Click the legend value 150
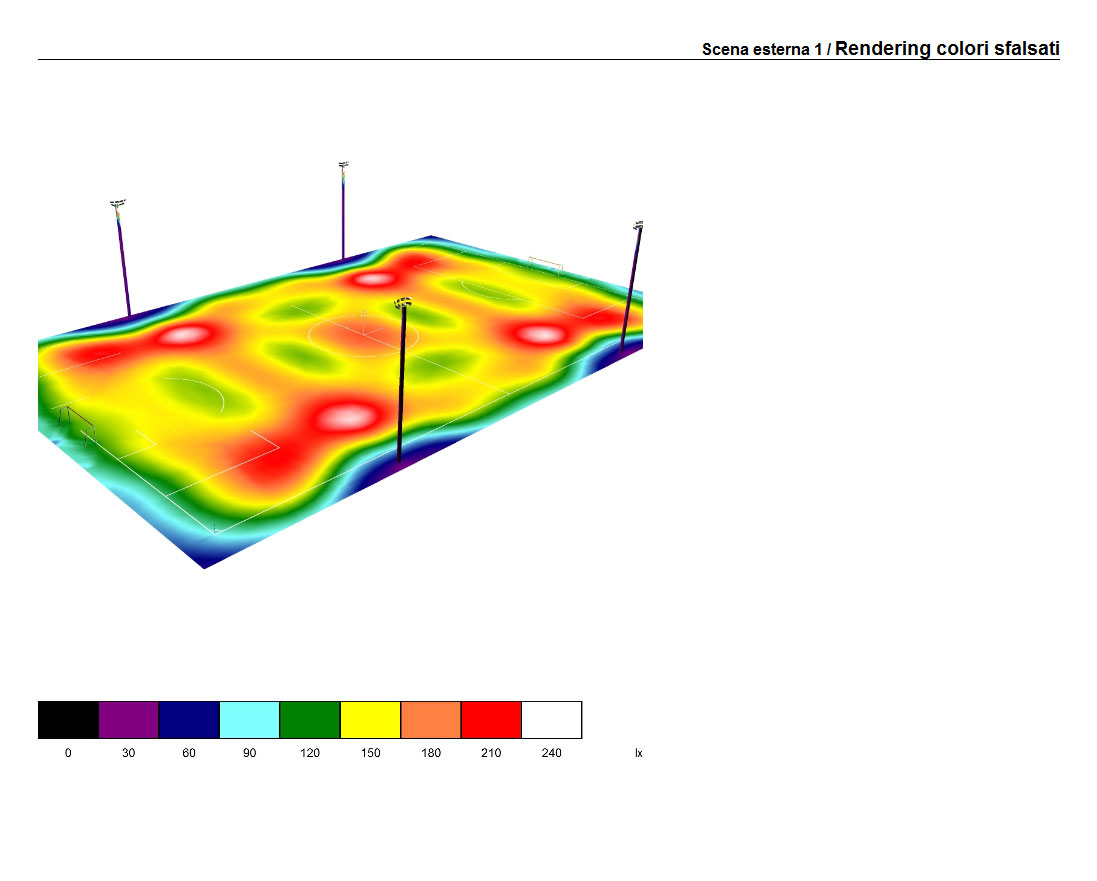Screen dimensions: 1097x881 pos(371,753)
